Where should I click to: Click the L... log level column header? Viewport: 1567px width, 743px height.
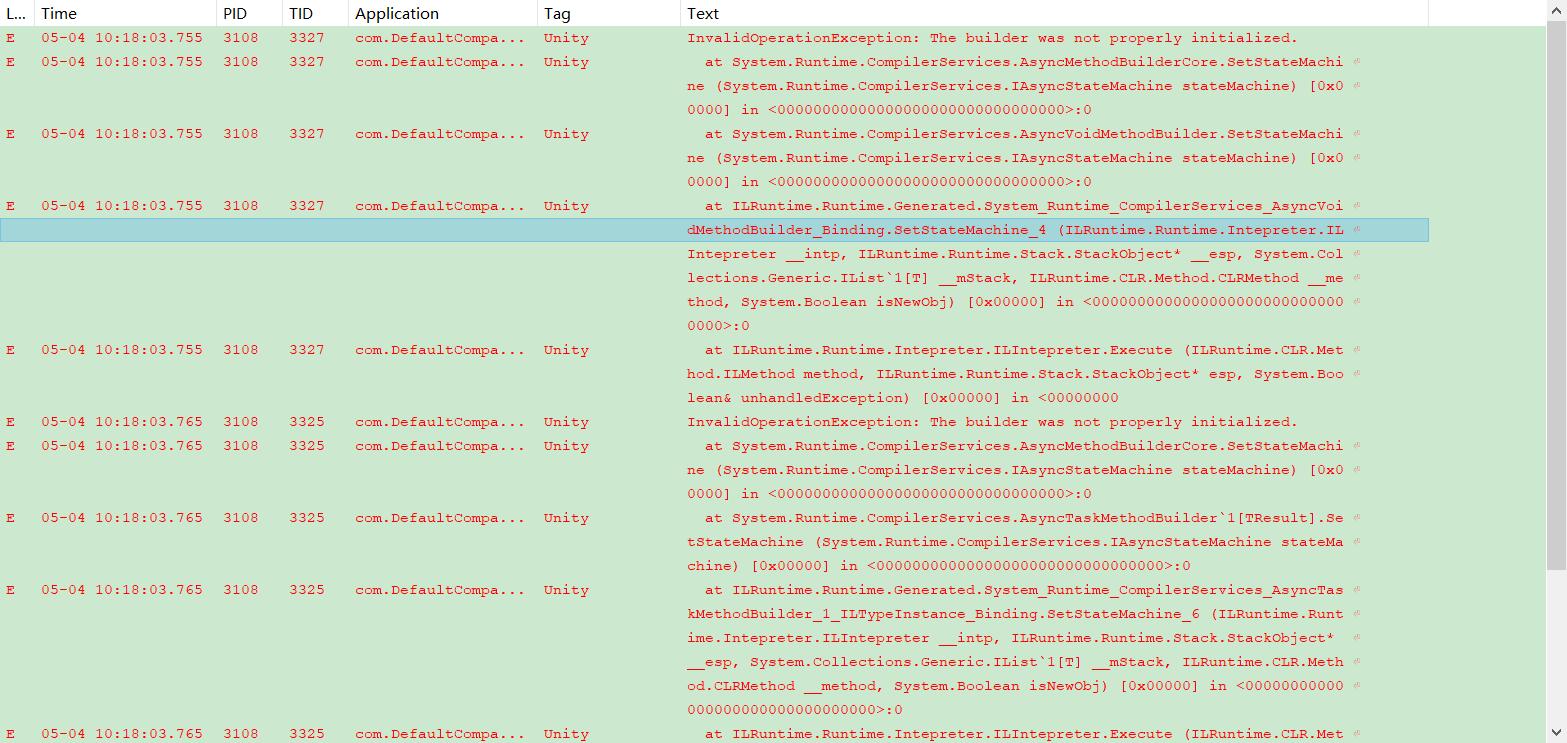click(x=16, y=13)
